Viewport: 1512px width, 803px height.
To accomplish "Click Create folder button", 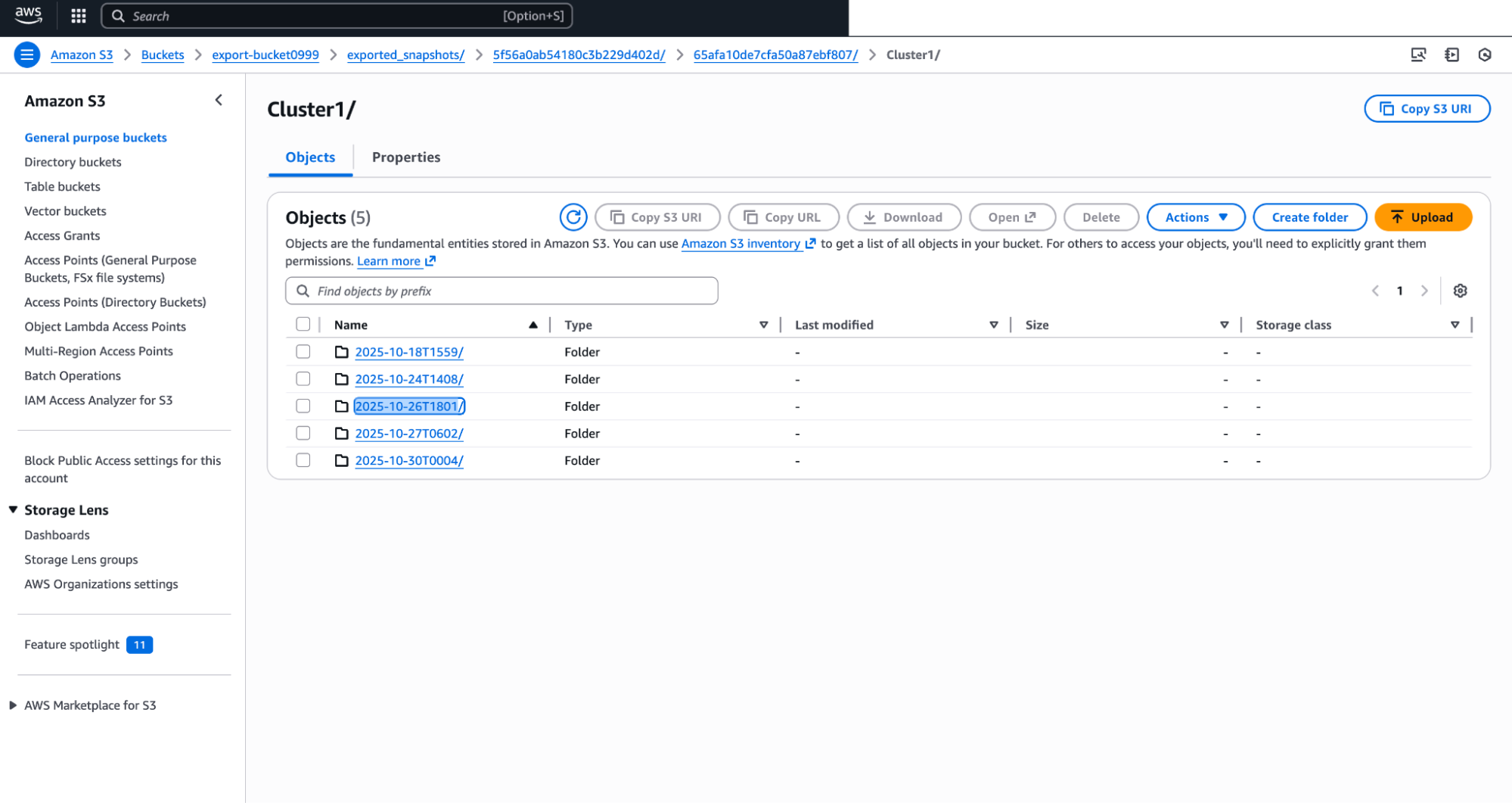I will click(1309, 217).
